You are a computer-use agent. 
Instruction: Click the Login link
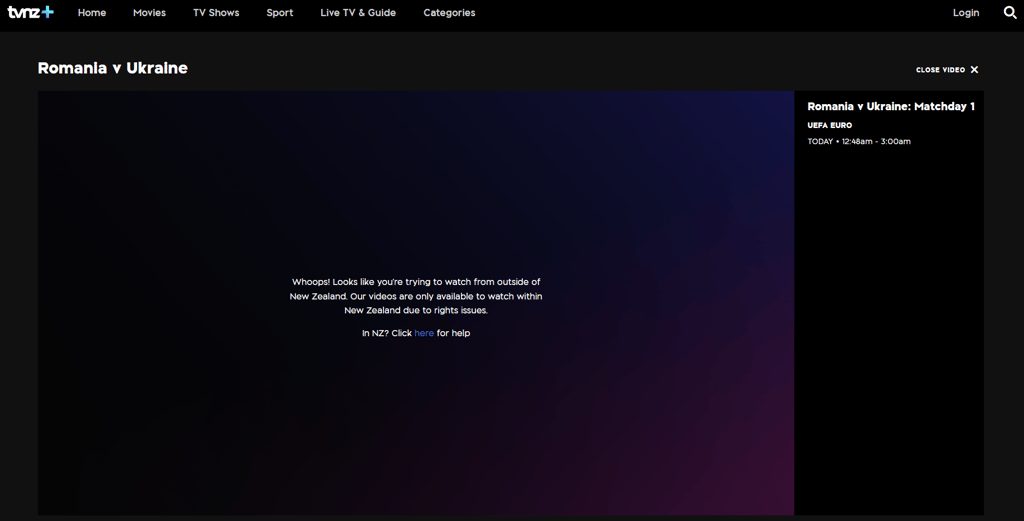(966, 12)
